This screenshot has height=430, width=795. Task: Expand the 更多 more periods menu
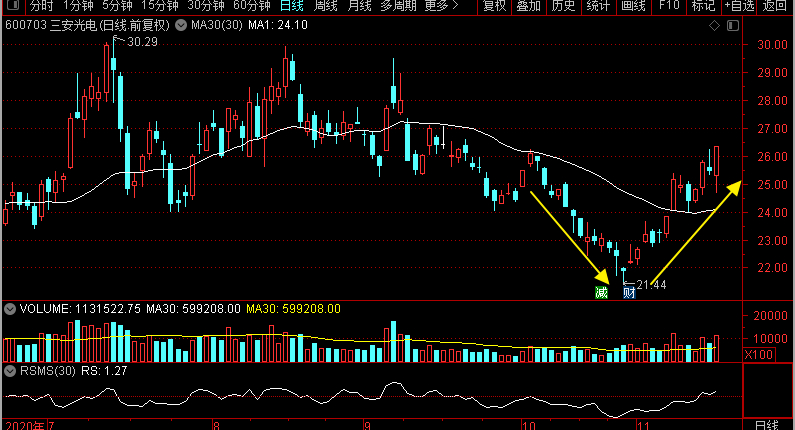pos(441,6)
